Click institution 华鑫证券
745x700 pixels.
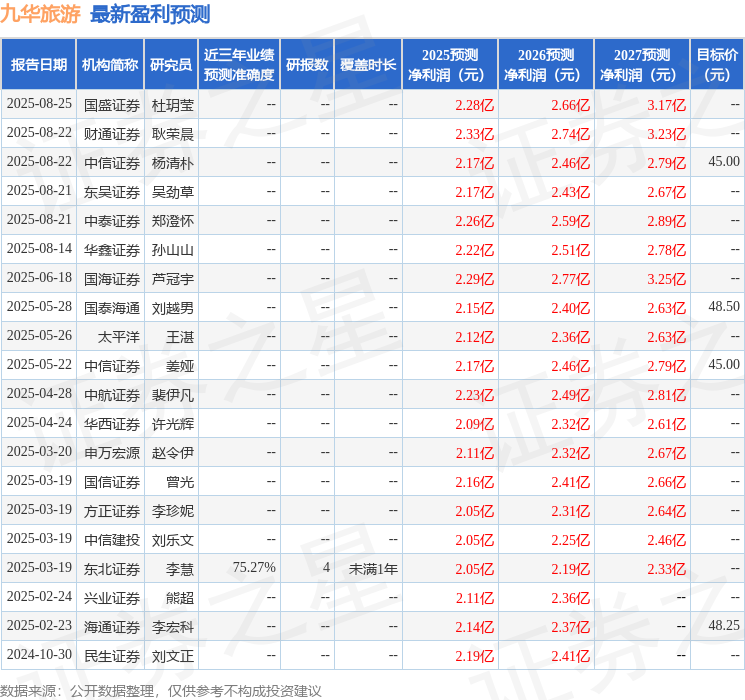112,250
